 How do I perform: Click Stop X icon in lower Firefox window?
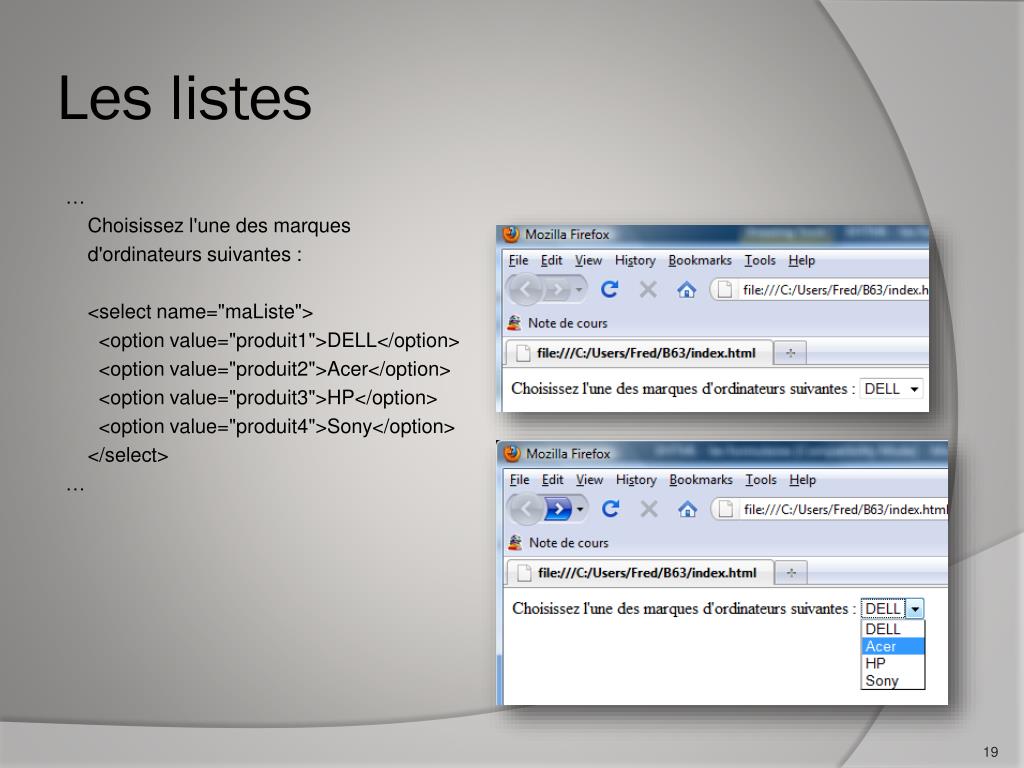(x=648, y=509)
